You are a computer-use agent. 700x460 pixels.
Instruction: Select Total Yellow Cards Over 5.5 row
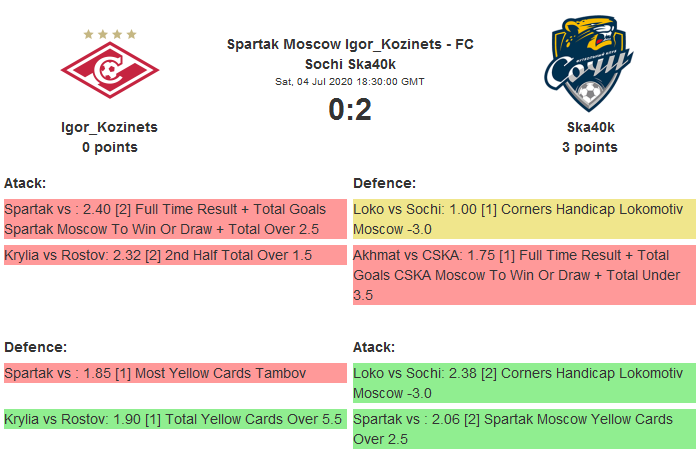(174, 419)
